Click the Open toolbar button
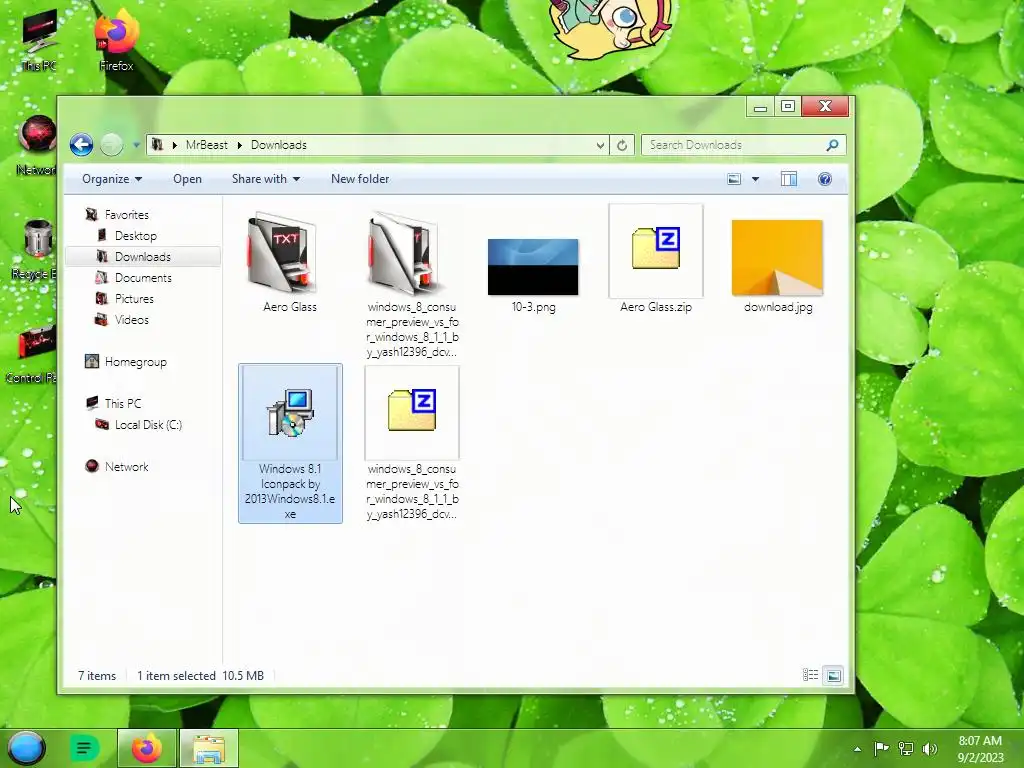This screenshot has width=1024, height=768. tap(187, 179)
